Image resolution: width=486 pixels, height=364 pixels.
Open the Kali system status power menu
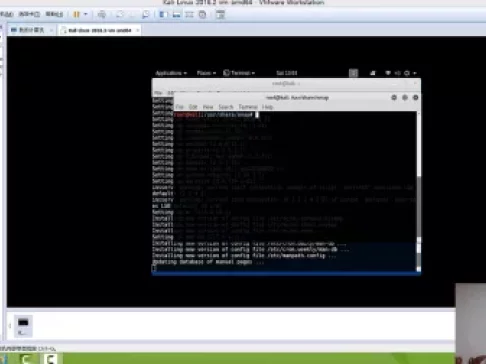[x=410, y=73]
